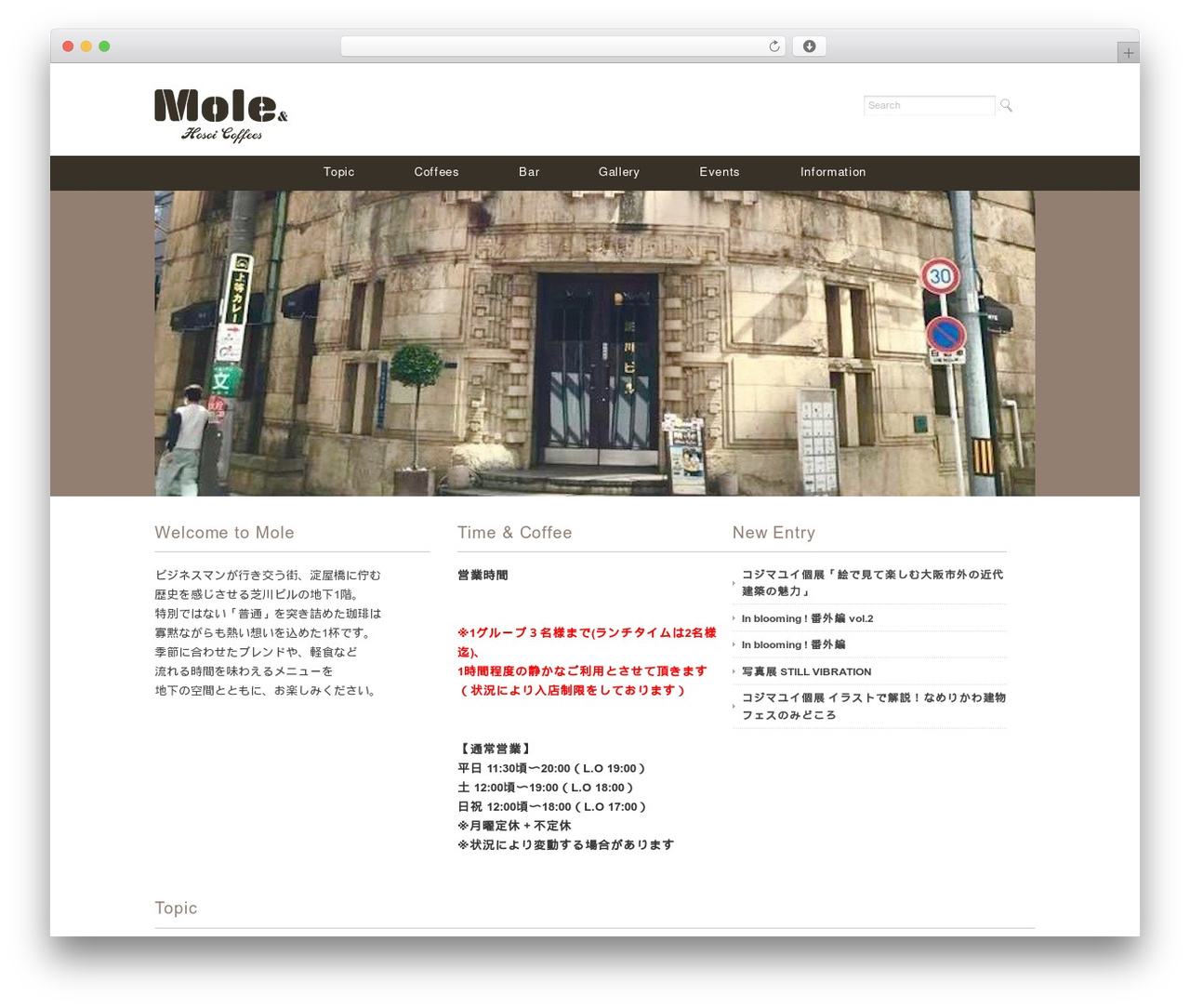This screenshot has width=1190, height=1008.
Task: Click the 日祝 12:00頃〜18:00 hours line
Action: pos(552,807)
